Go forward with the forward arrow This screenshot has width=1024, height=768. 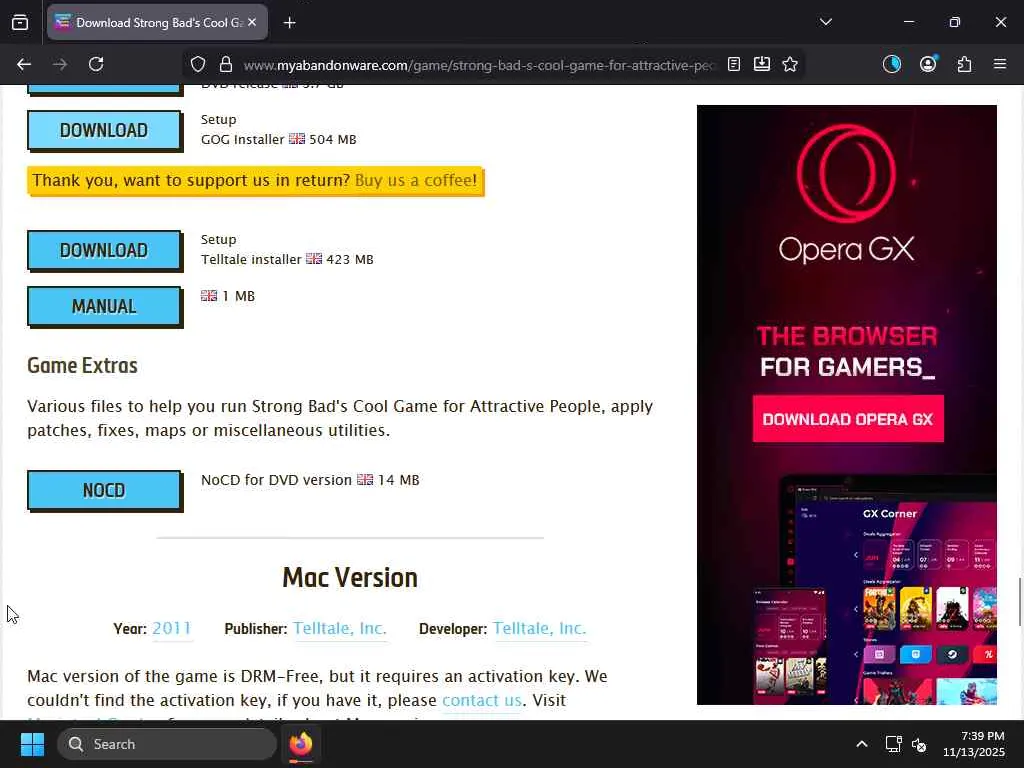60,64
